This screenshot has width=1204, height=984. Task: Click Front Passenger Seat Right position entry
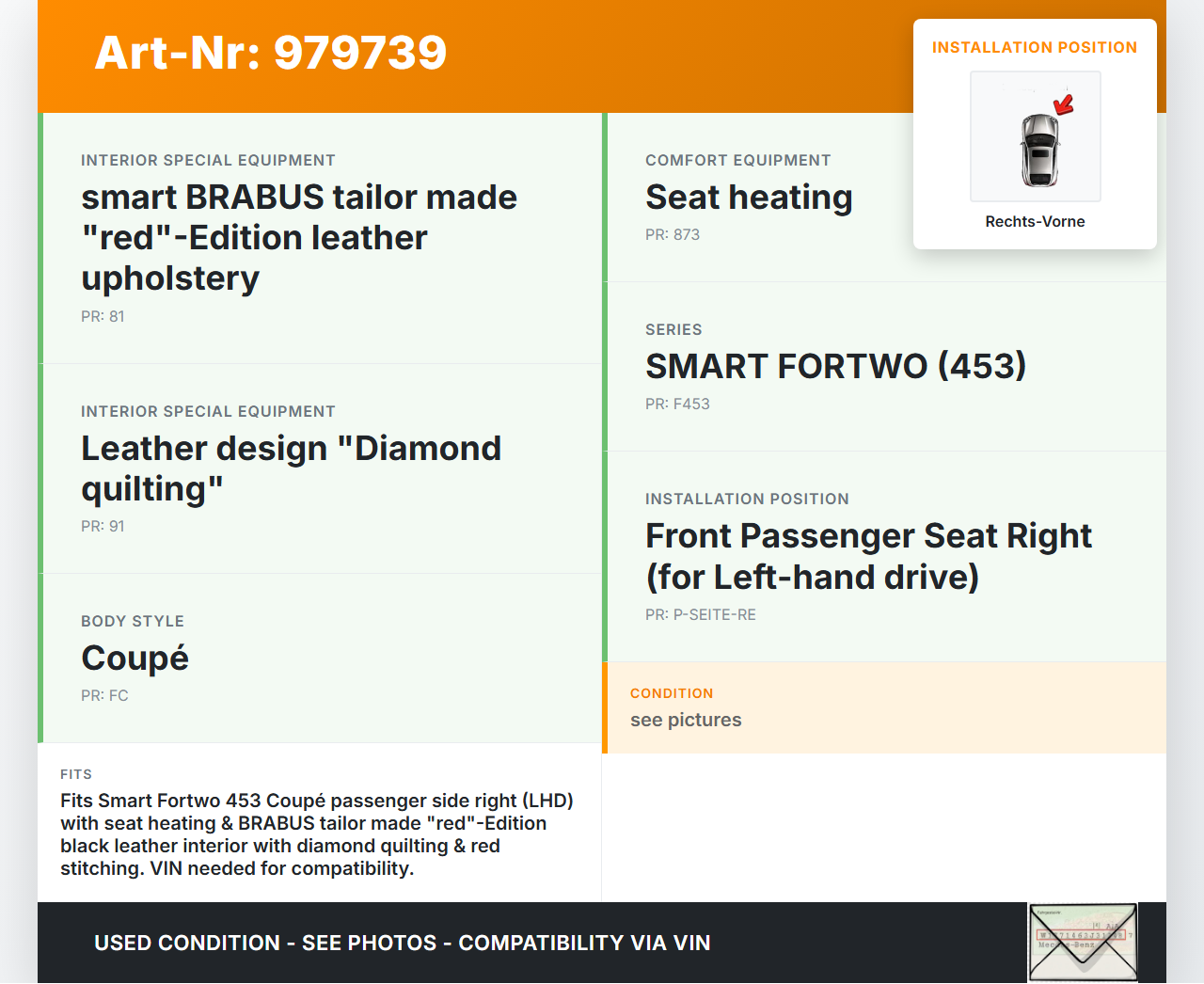click(884, 557)
